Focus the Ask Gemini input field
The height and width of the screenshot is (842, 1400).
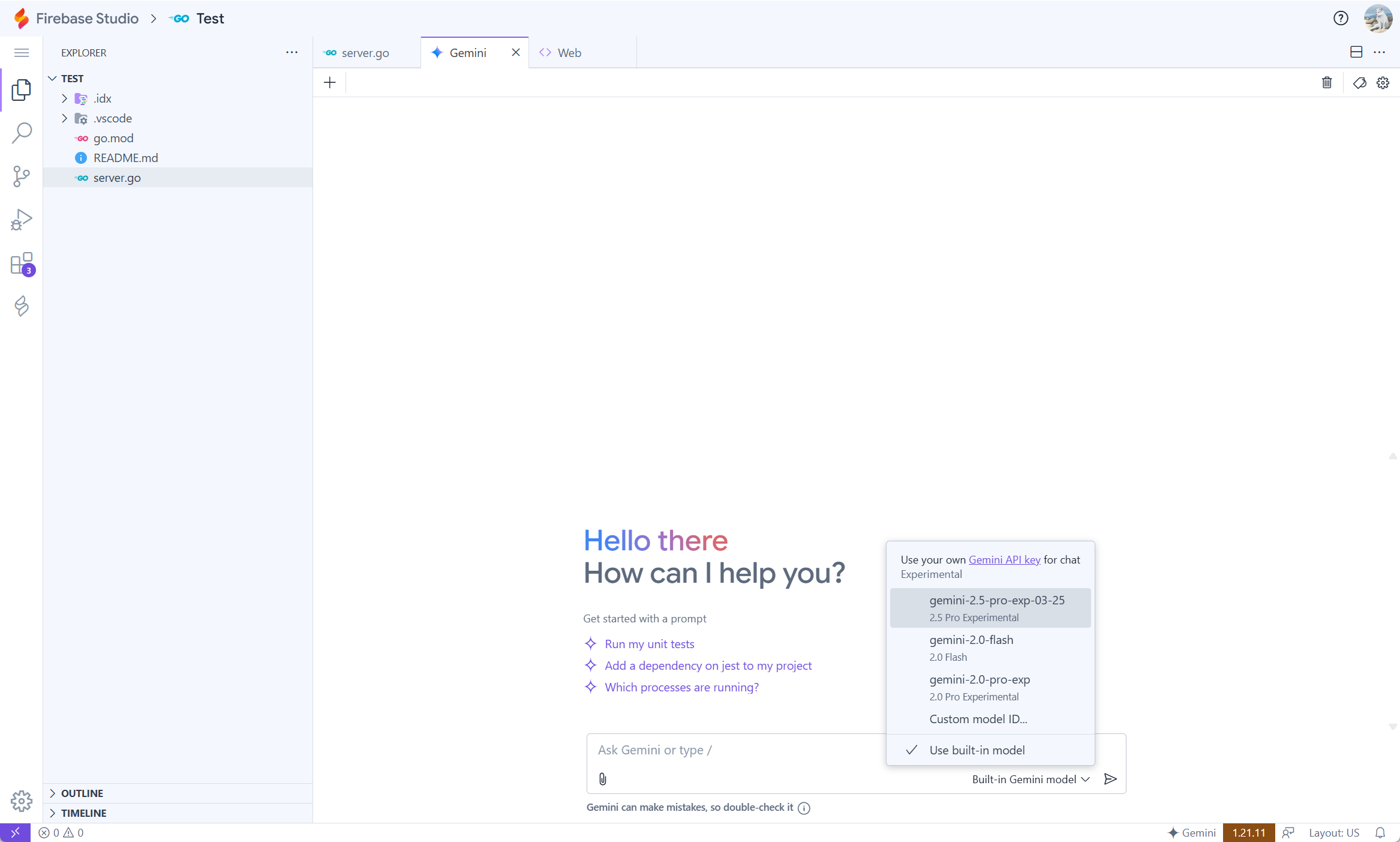coord(738,750)
